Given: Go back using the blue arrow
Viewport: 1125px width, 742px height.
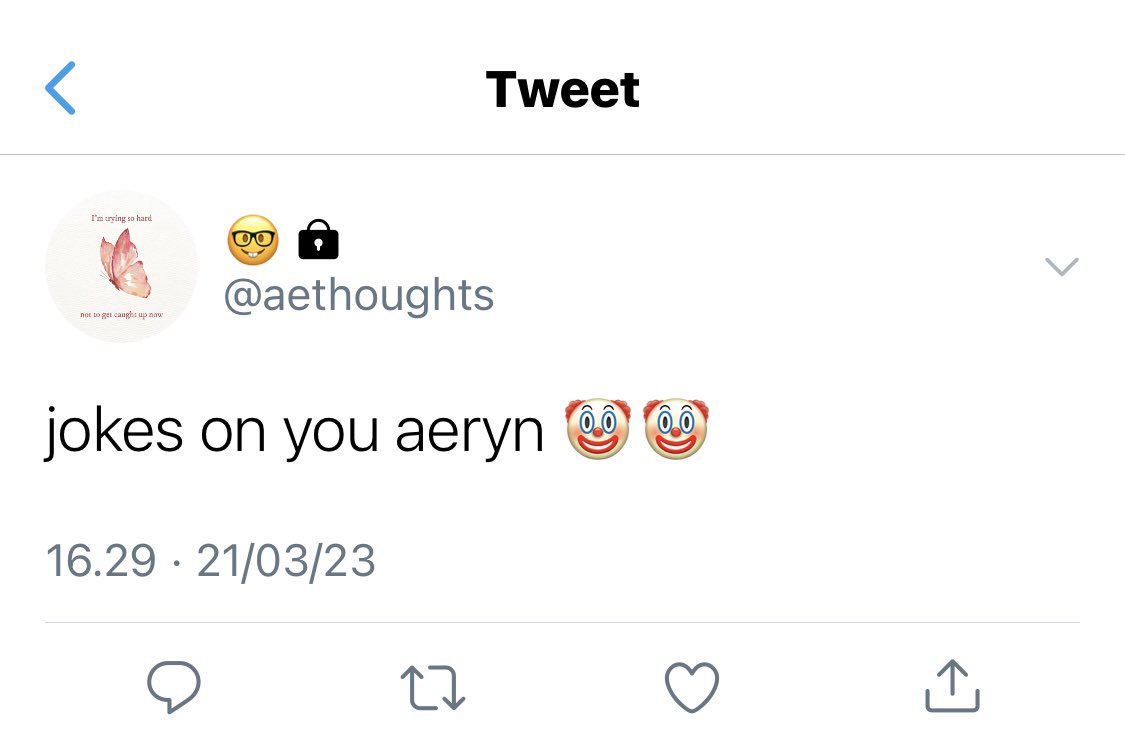Looking at the screenshot, I should (60, 88).
